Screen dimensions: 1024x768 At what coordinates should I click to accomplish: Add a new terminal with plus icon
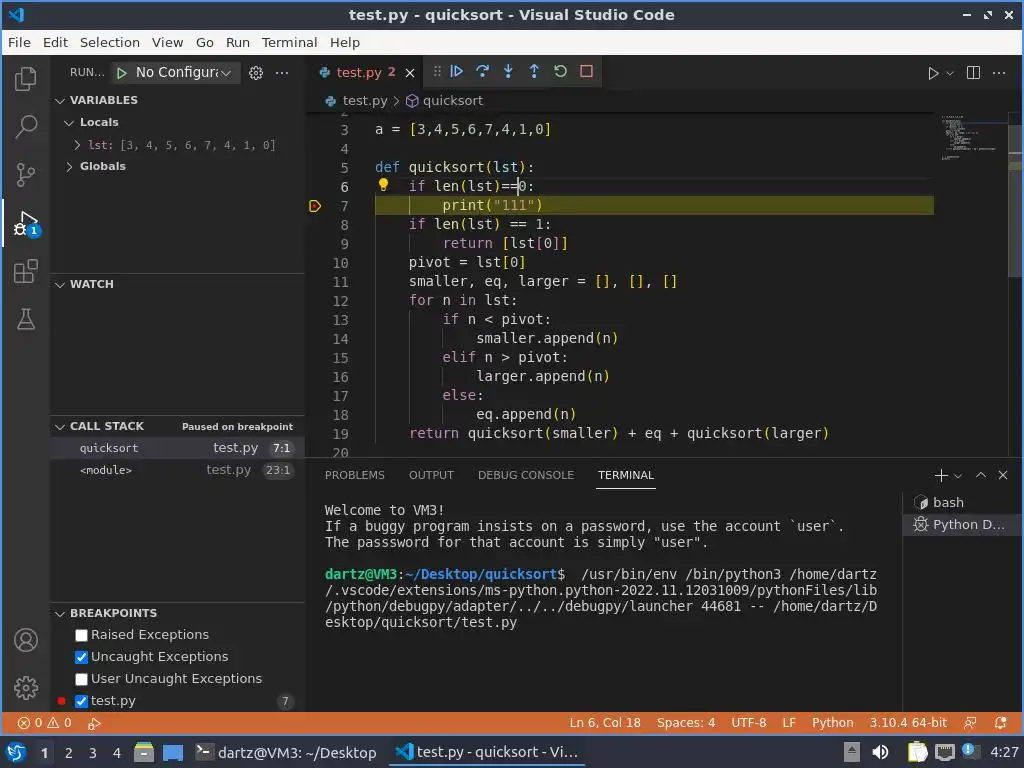coord(941,475)
